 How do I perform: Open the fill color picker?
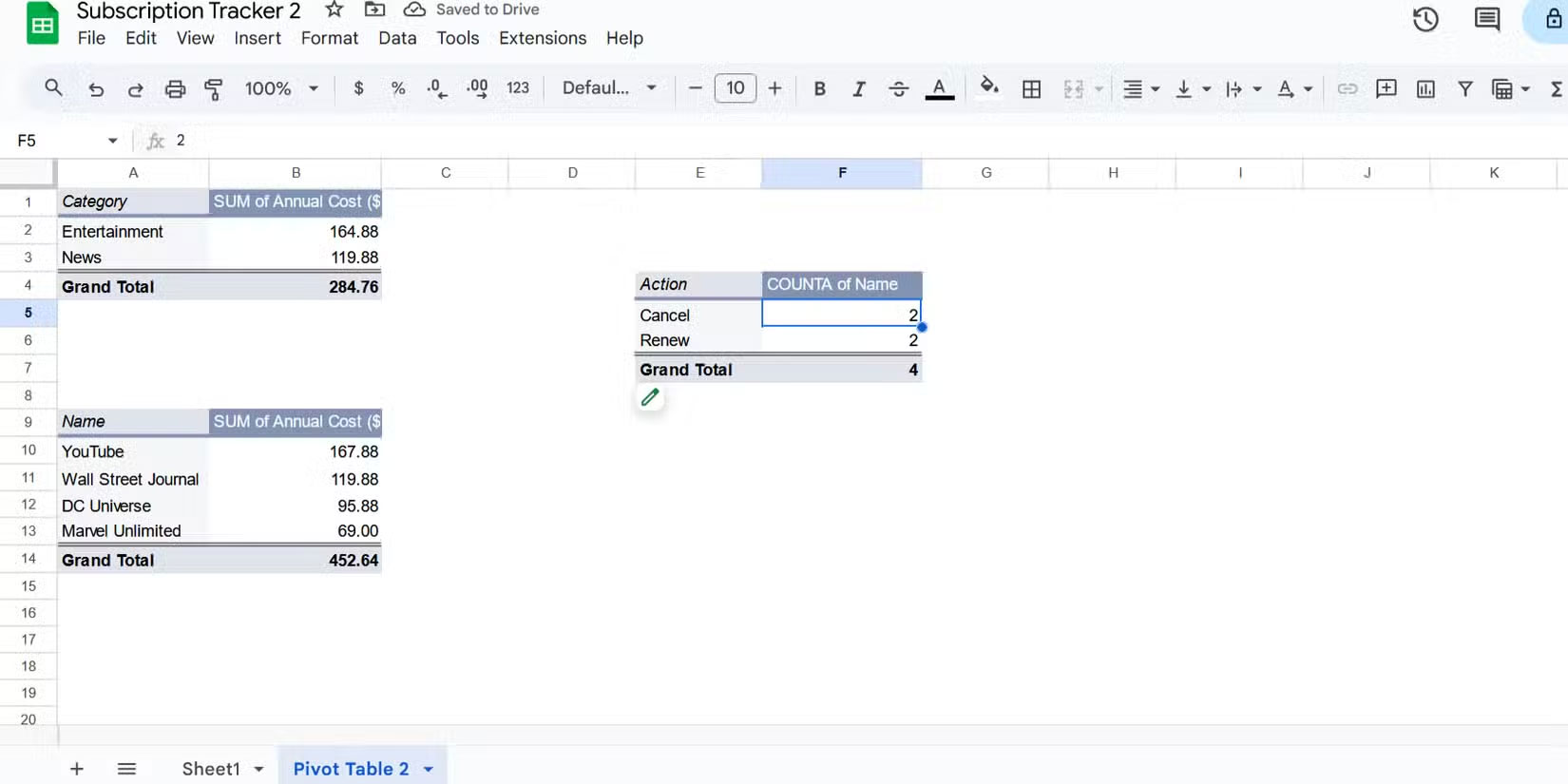click(x=988, y=88)
